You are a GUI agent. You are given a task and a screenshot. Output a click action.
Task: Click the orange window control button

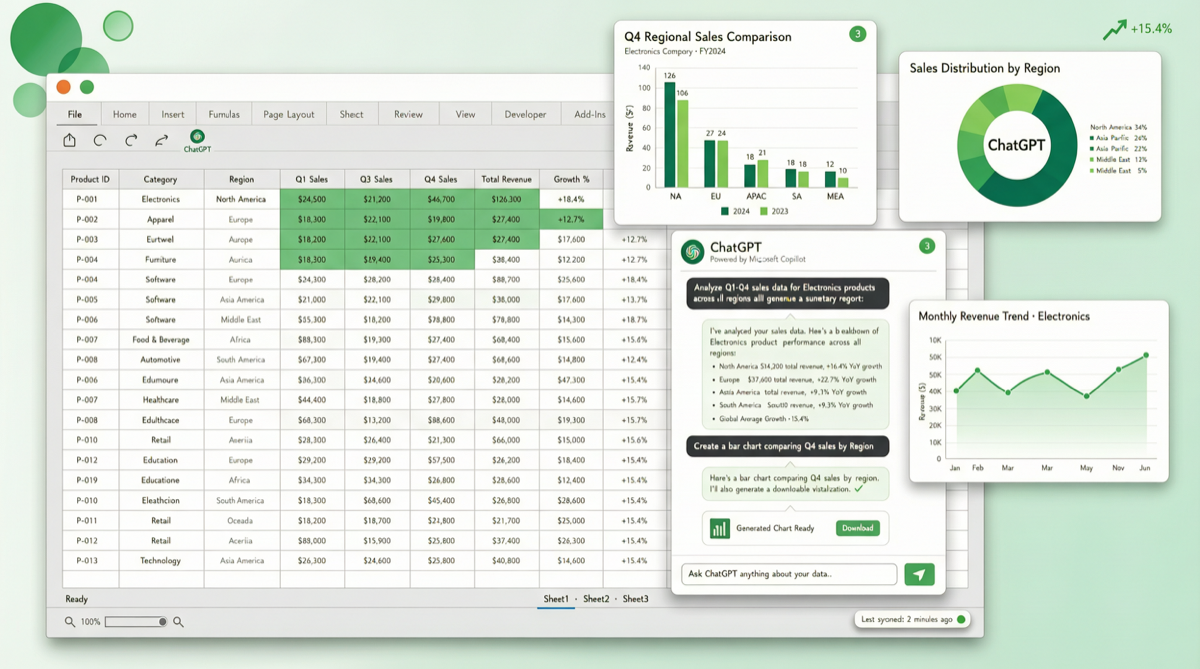(64, 87)
